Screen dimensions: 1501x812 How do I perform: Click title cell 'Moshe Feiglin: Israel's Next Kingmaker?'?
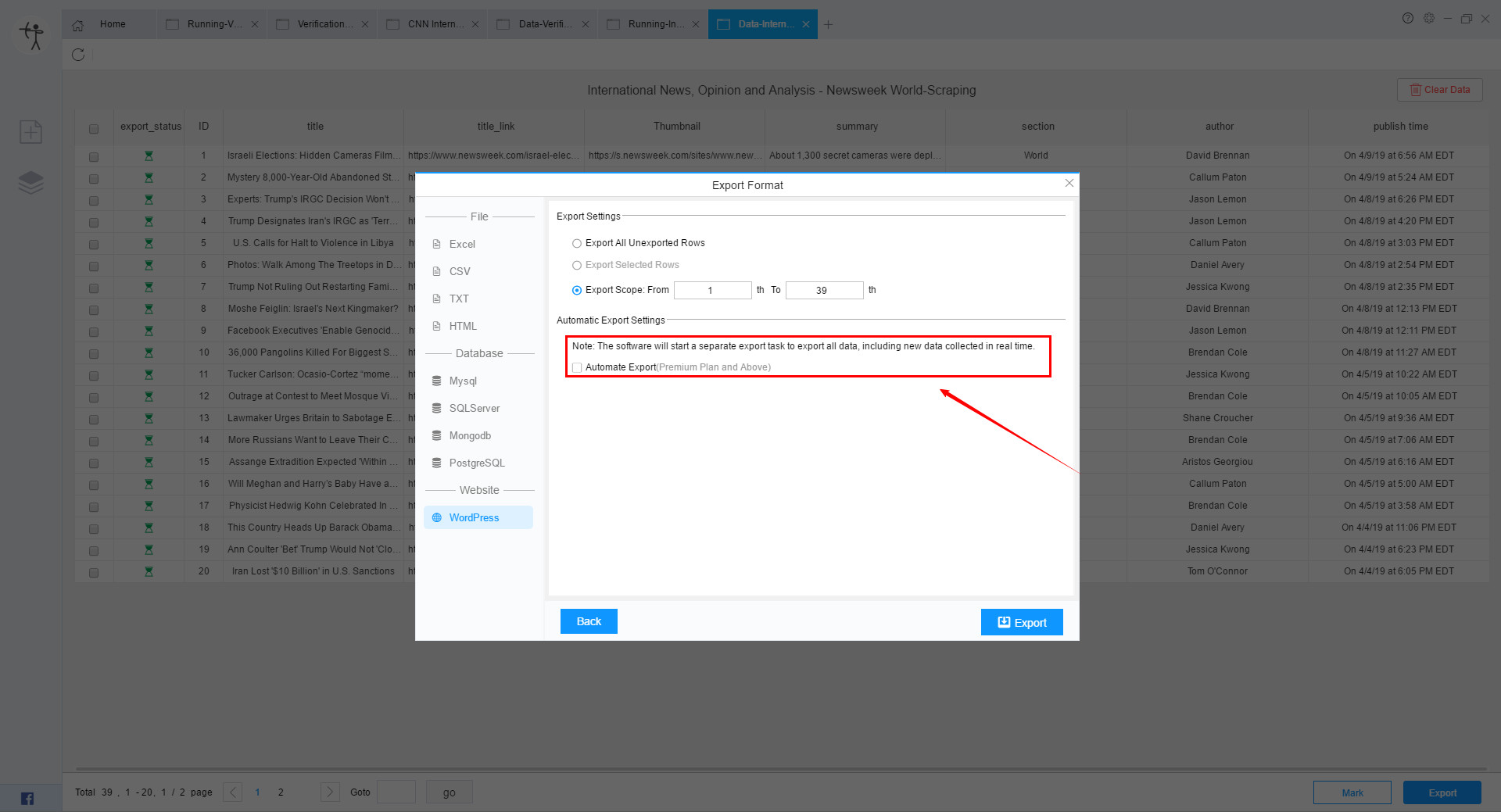point(313,309)
